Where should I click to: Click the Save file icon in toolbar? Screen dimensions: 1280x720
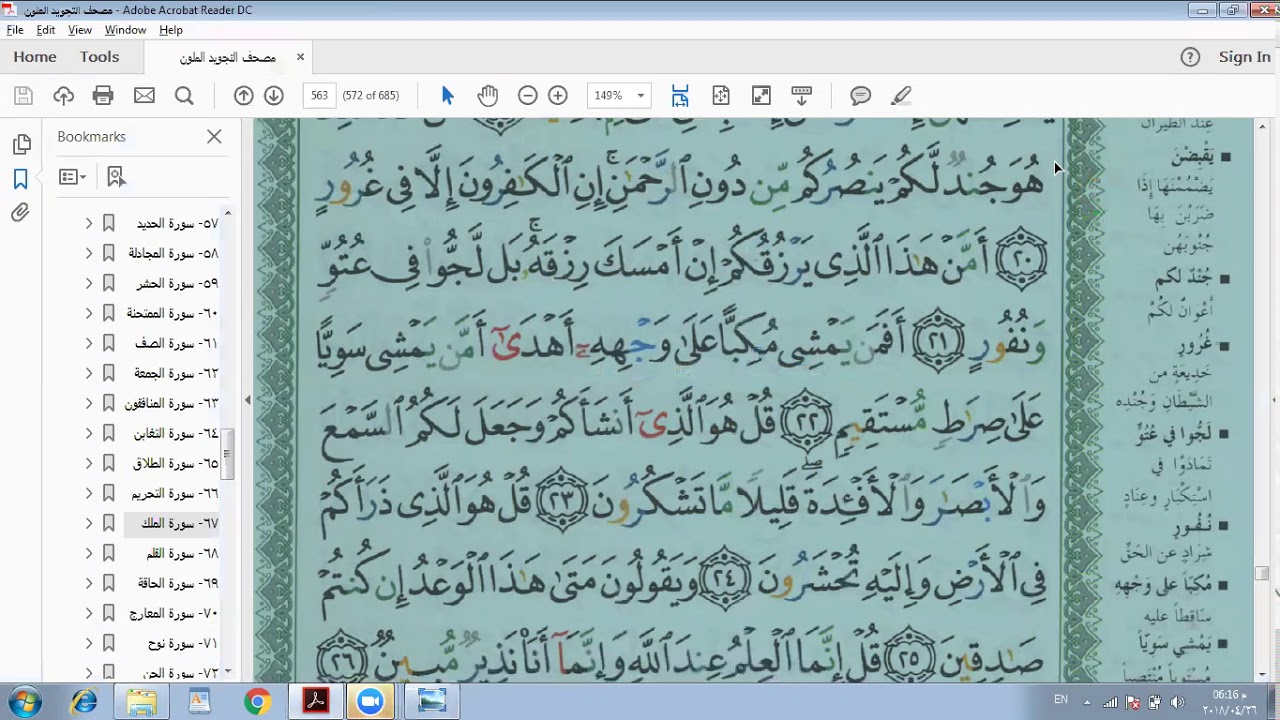[23, 95]
